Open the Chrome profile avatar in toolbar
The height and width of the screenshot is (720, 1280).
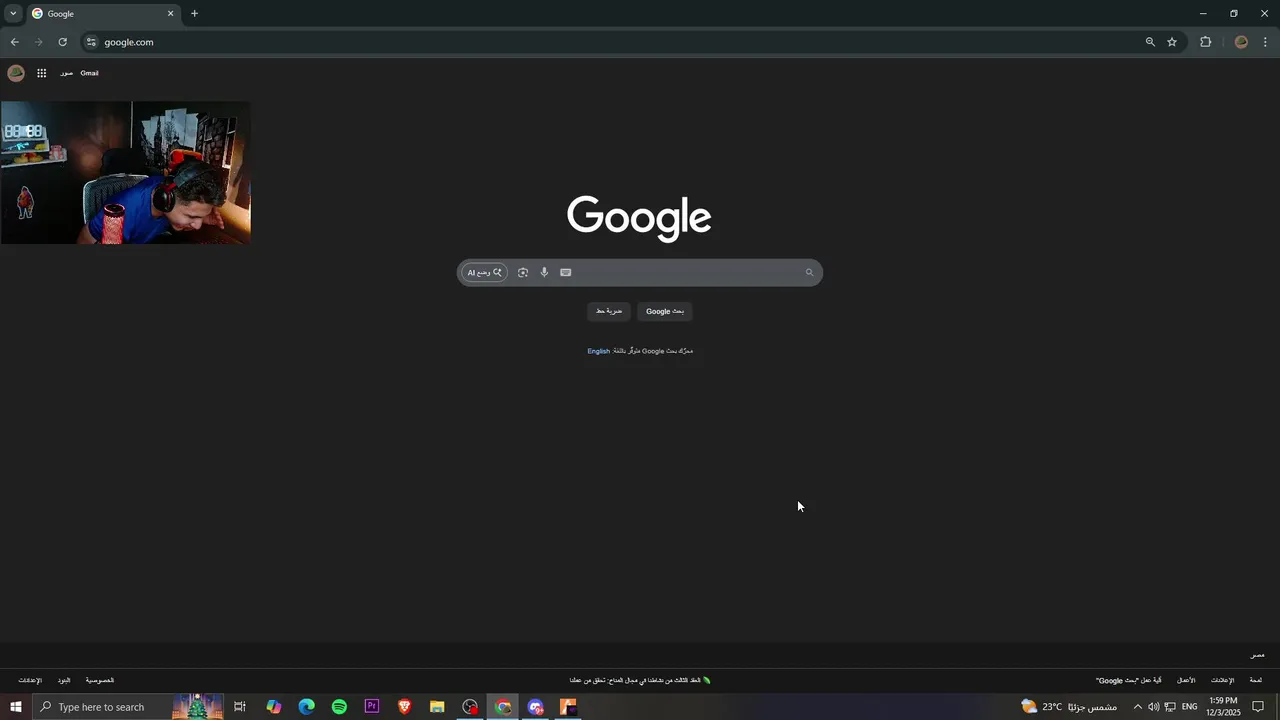pyautogui.click(x=1241, y=42)
